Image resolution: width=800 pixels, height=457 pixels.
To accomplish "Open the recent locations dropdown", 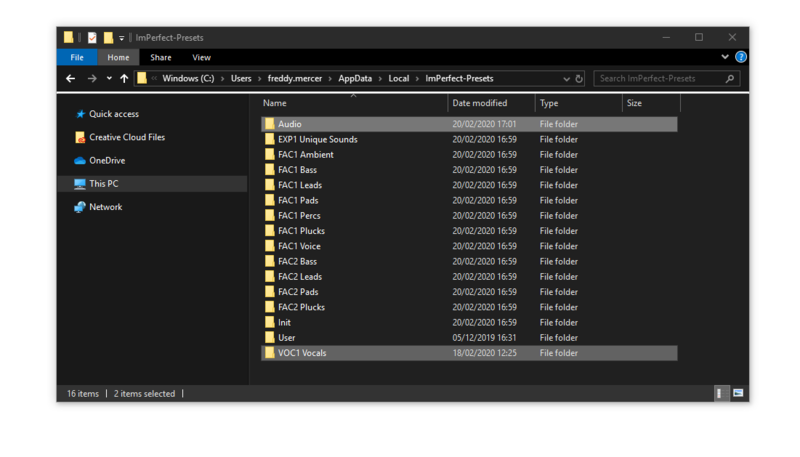I will [x=109, y=79].
